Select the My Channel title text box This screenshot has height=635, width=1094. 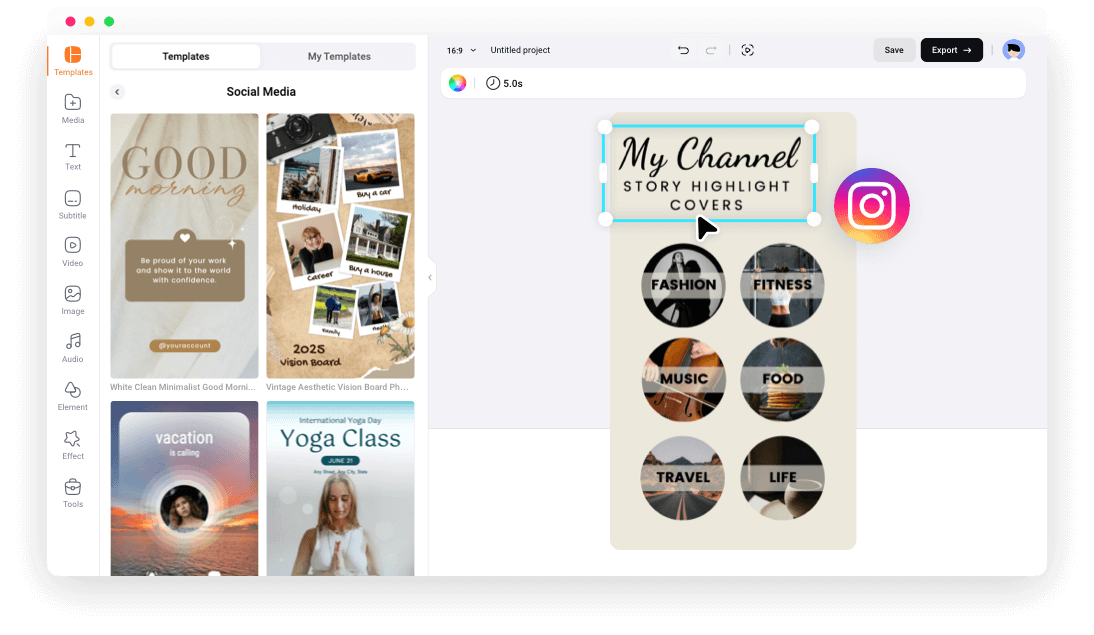pos(709,174)
